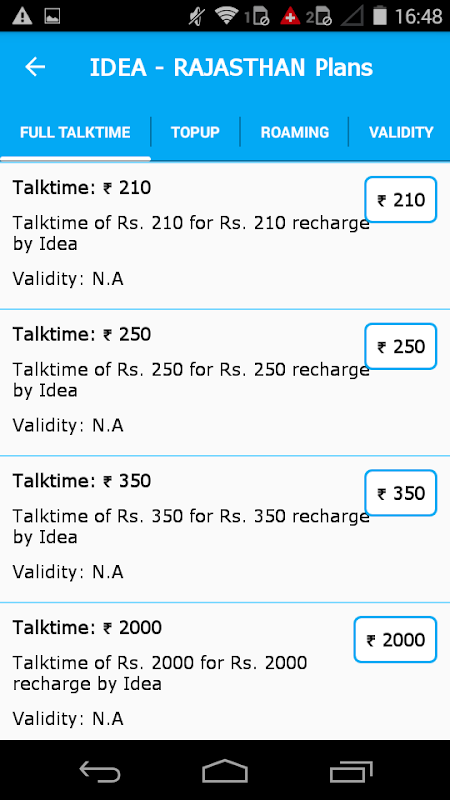The image size is (450, 800).
Task: Select the ₹ 2000 recharge button
Action: pos(395,640)
